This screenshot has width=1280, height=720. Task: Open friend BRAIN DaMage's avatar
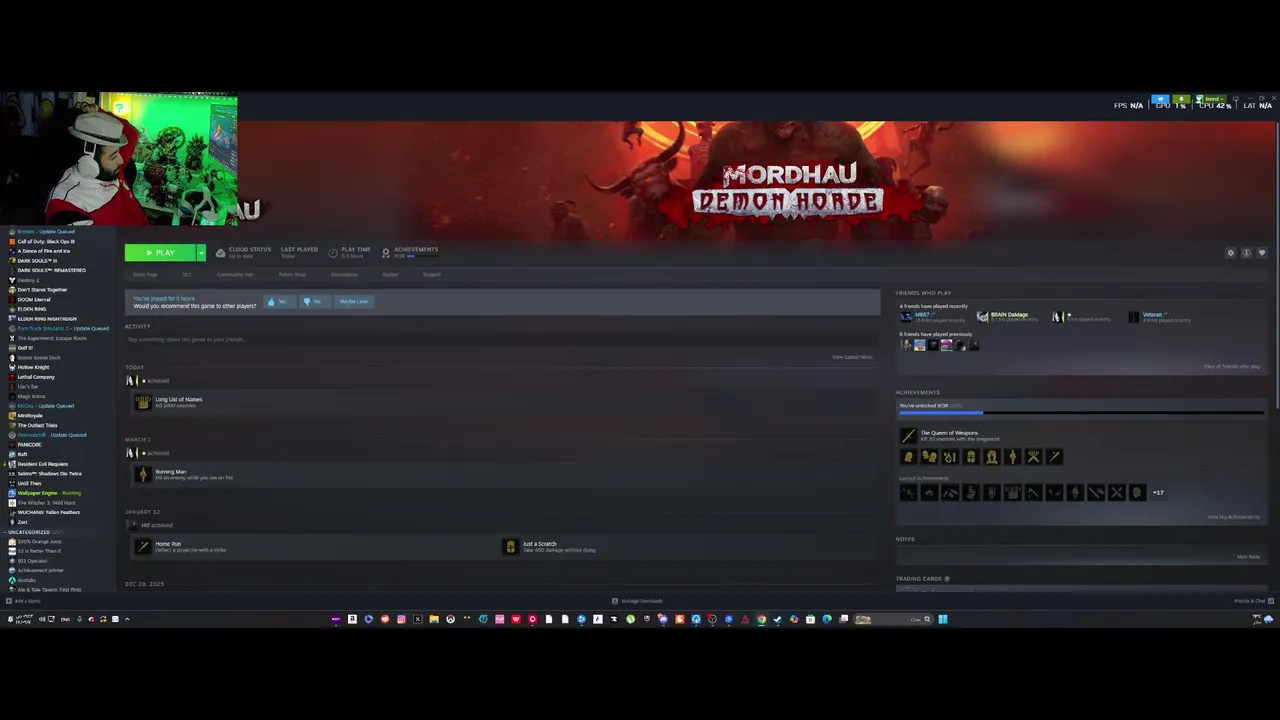pos(982,317)
